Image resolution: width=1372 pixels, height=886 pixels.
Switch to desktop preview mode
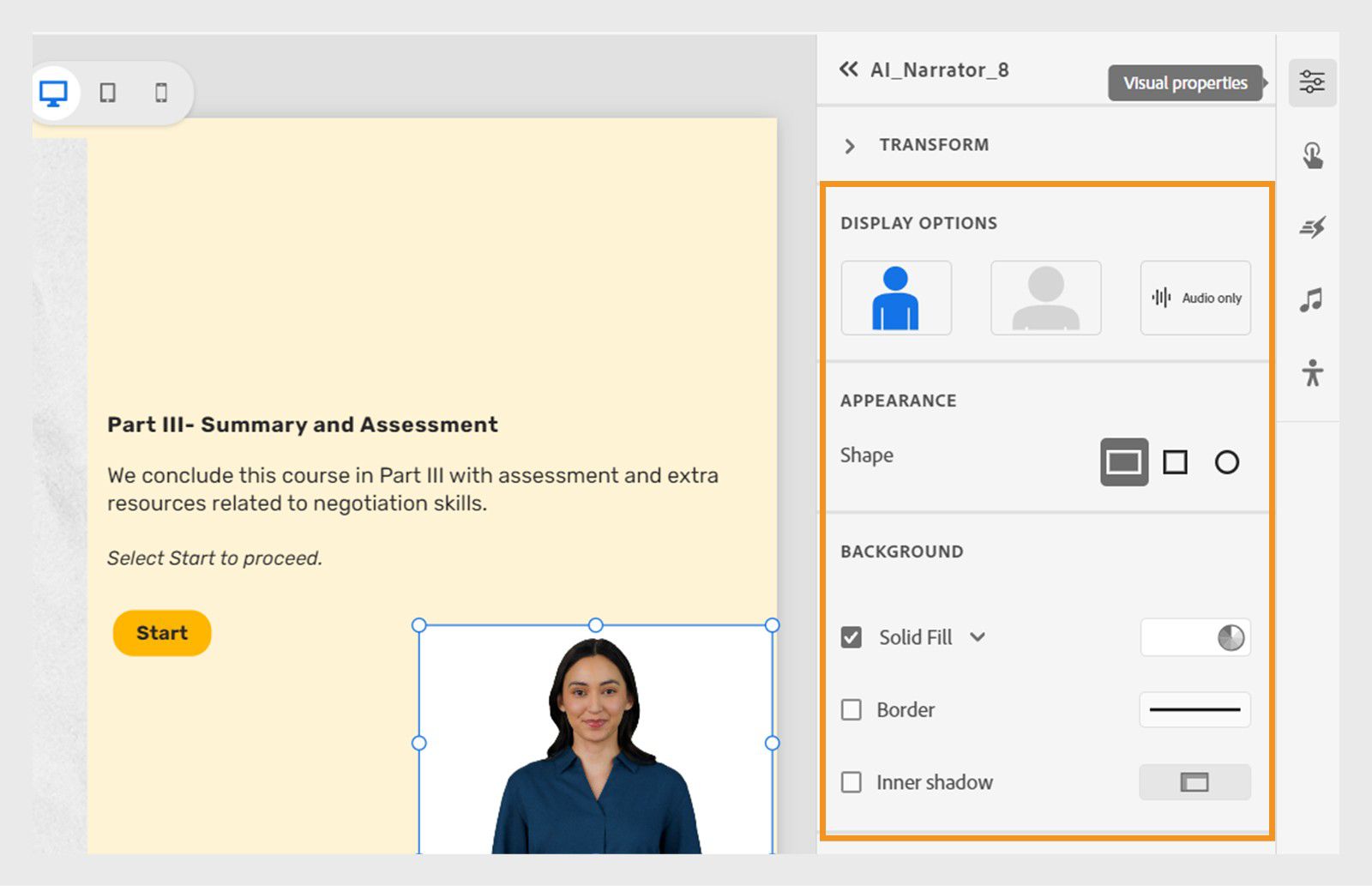pyautogui.click(x=54, y=93)
